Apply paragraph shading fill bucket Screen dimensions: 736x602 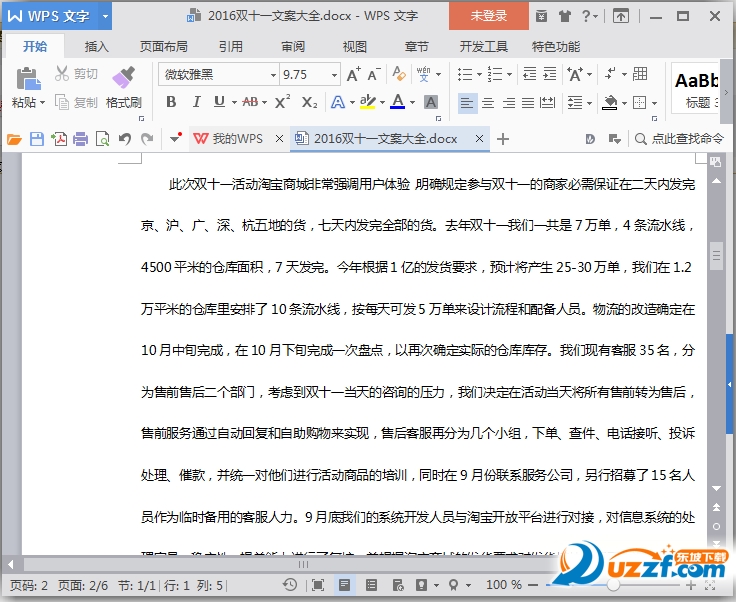tap(610, 102)
